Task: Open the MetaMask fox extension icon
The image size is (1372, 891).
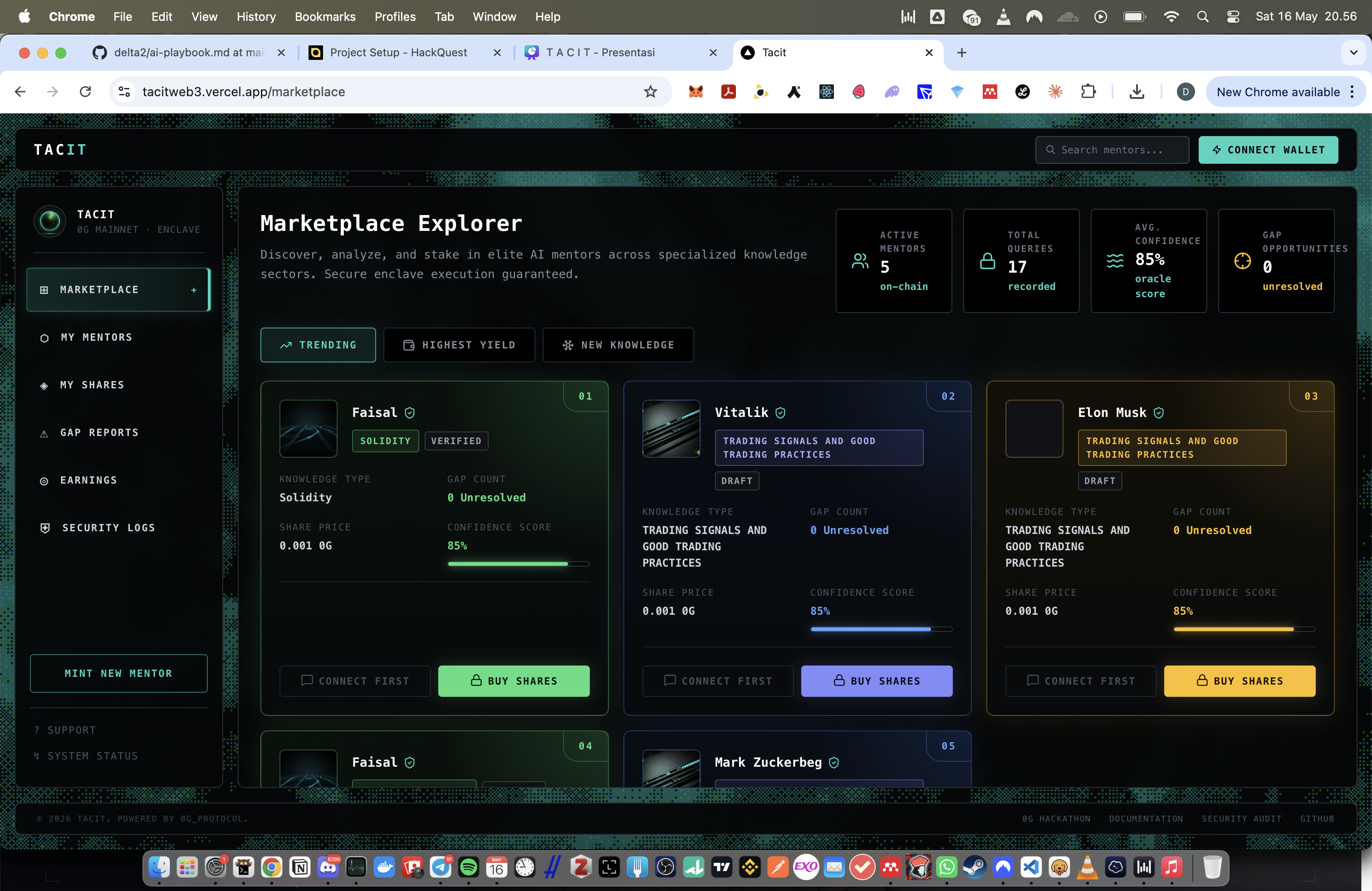Action: coord(696,92)
